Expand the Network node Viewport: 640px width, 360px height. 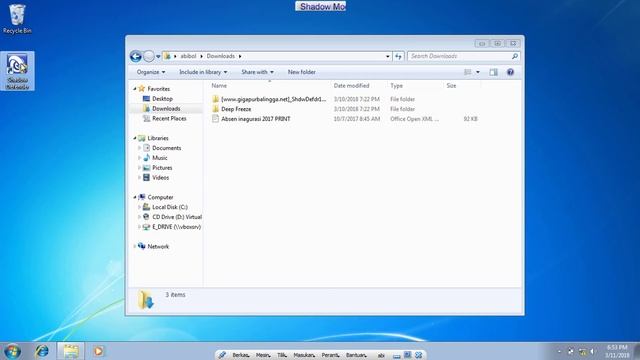[135, 246]
